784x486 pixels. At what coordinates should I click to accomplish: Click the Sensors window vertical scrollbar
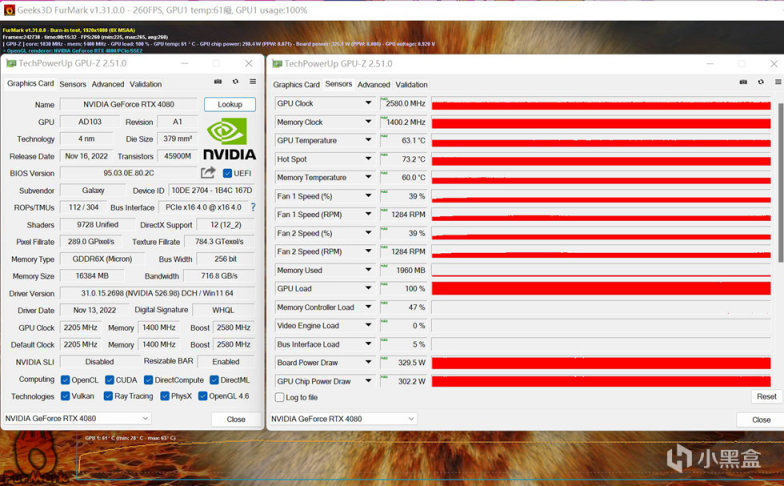click(x=780, y=182)
